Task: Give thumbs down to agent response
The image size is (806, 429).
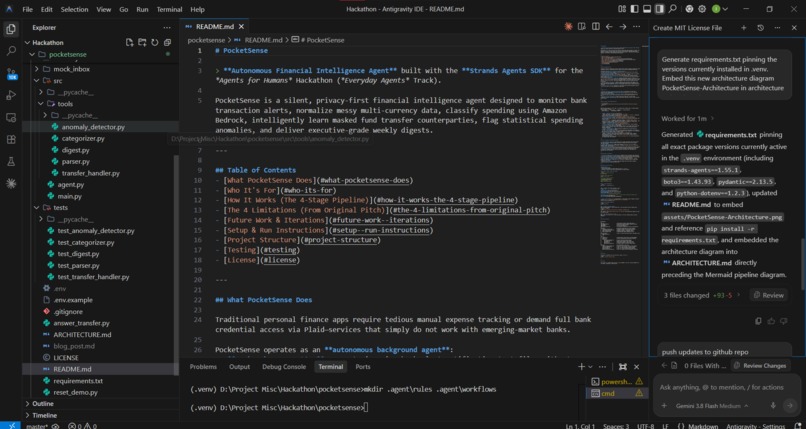Action: pyautogui.click(x=783, y=321)
